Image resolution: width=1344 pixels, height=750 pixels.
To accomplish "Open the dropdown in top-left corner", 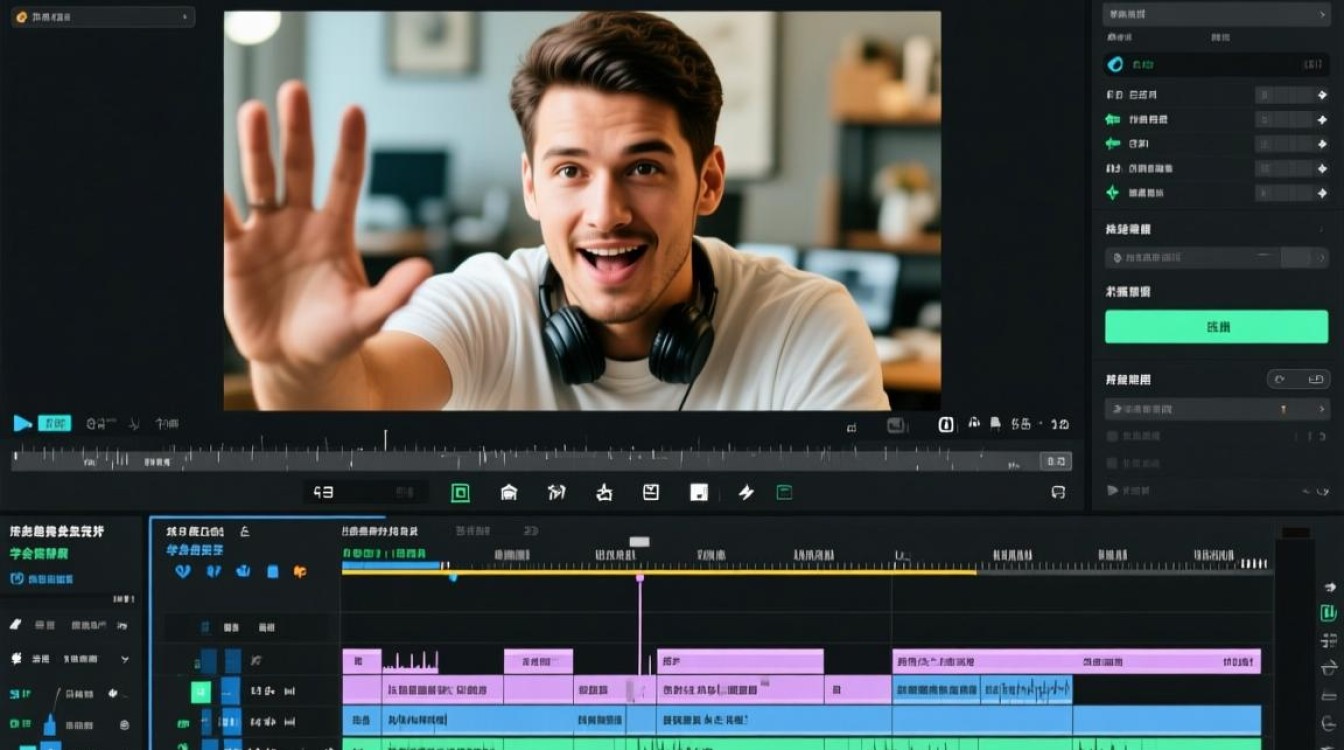I will coord(102,17).
